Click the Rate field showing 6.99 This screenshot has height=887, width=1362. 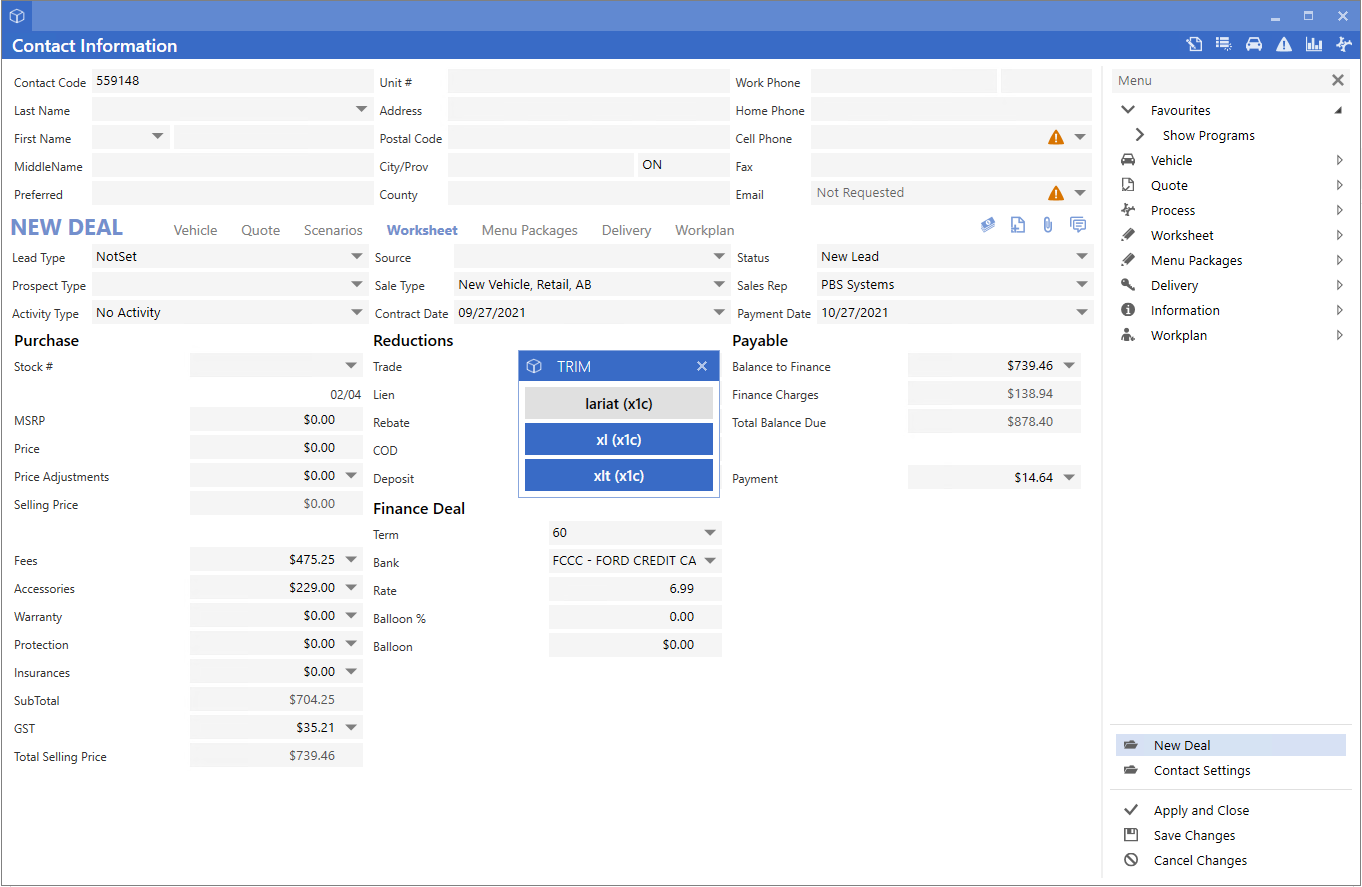(635, 589)
